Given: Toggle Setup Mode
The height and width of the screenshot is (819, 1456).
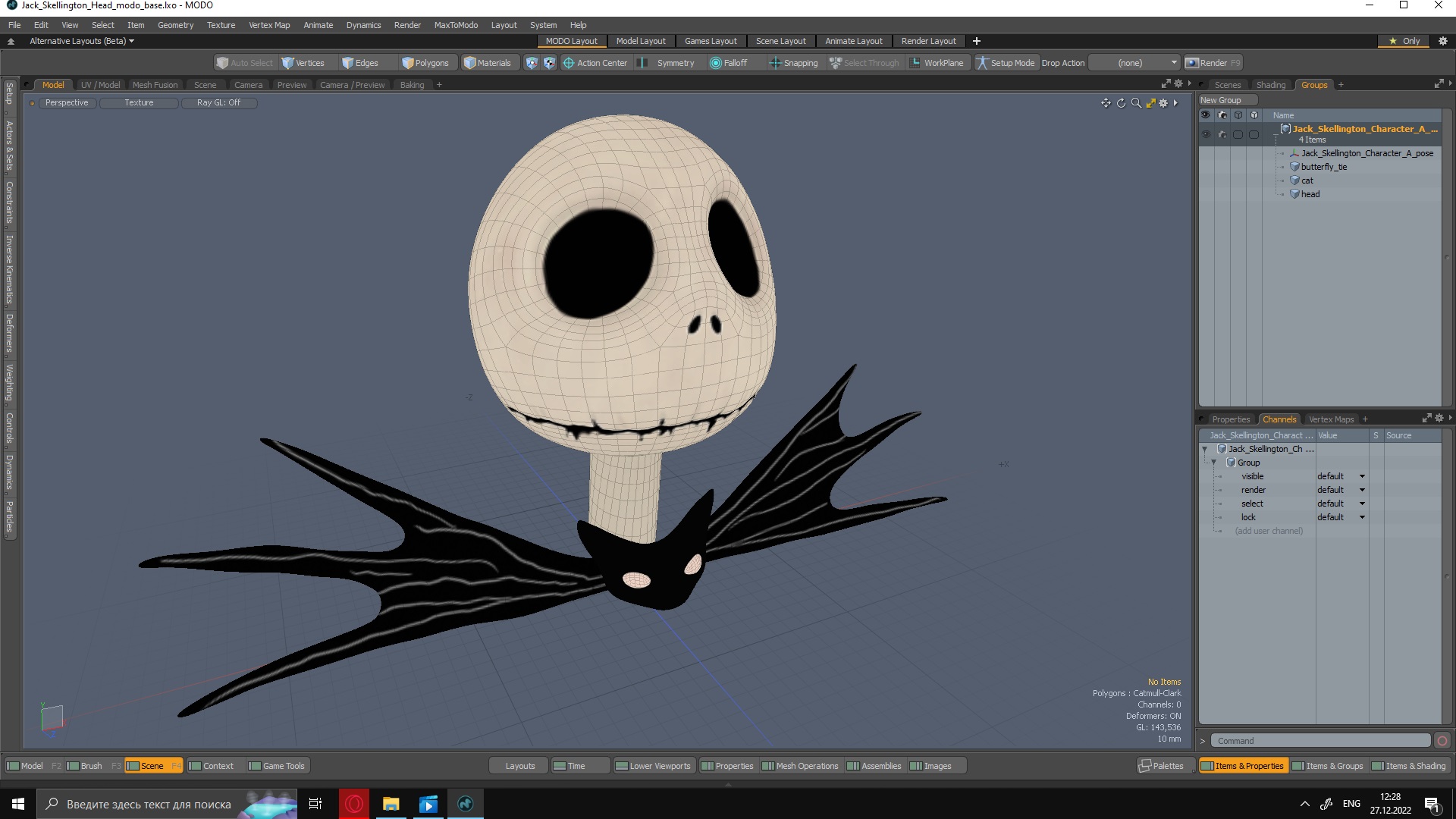Looking at the screenshot, I should click(1006, 63).
